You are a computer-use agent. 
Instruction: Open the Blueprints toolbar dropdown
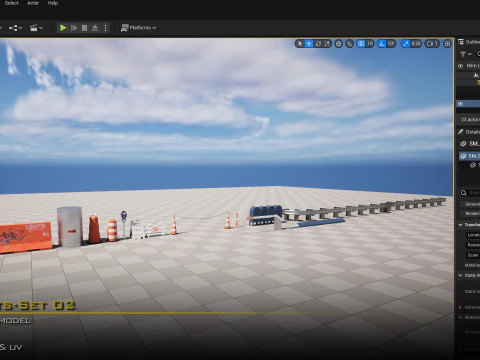(x=15, y=28)
